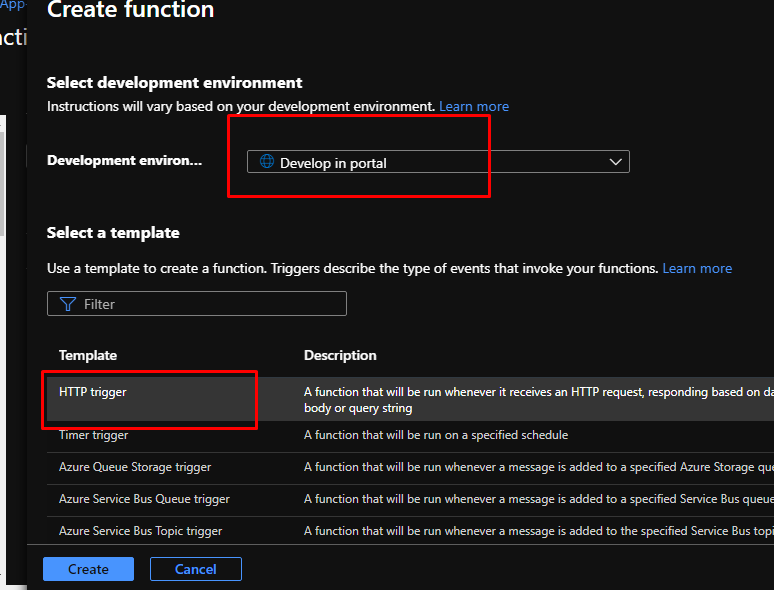Select the HTTP trigger template
774x590 pixels.
coord(93,392)
